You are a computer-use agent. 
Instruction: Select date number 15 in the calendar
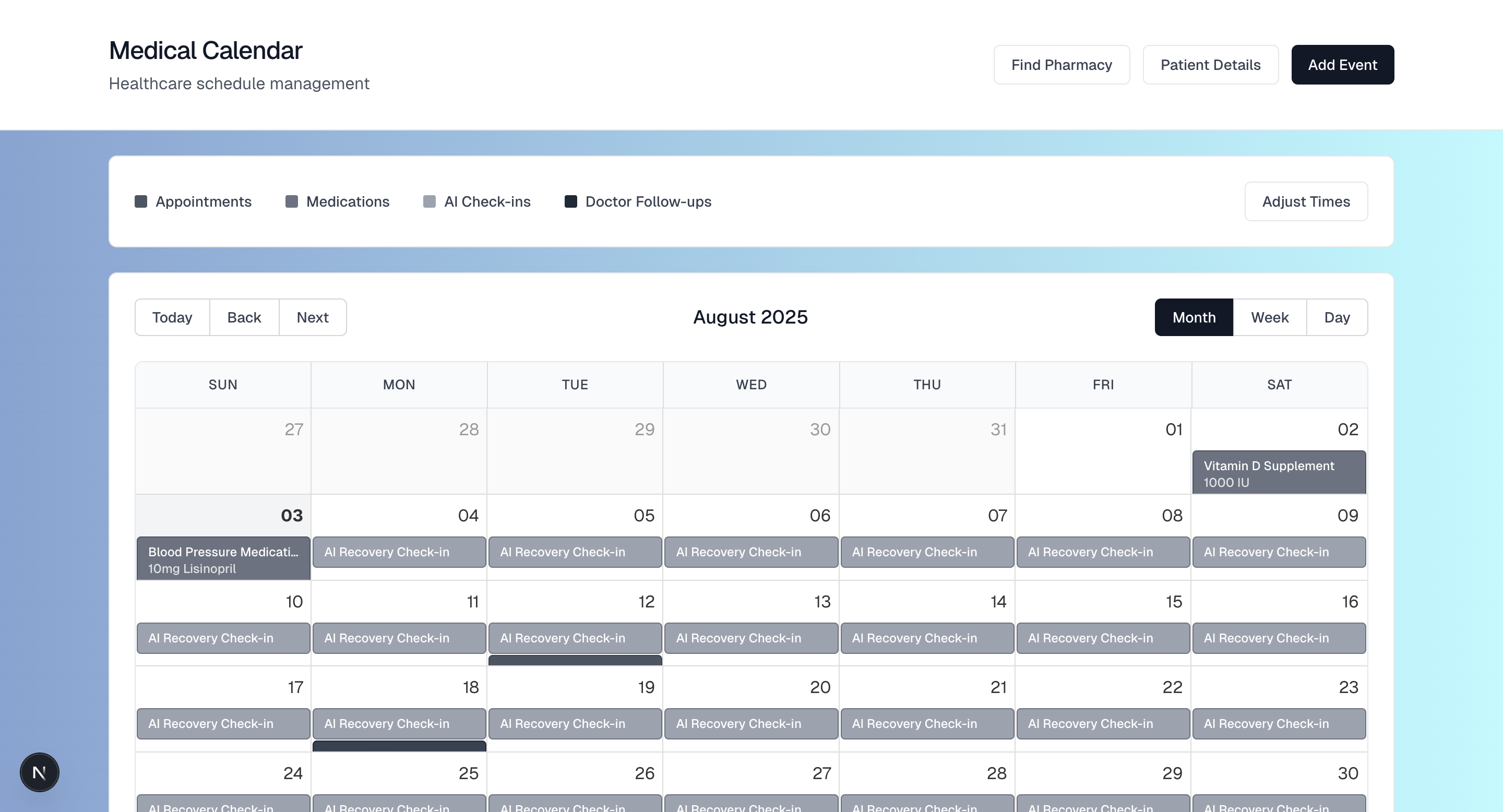click(x=1173, y=601)
